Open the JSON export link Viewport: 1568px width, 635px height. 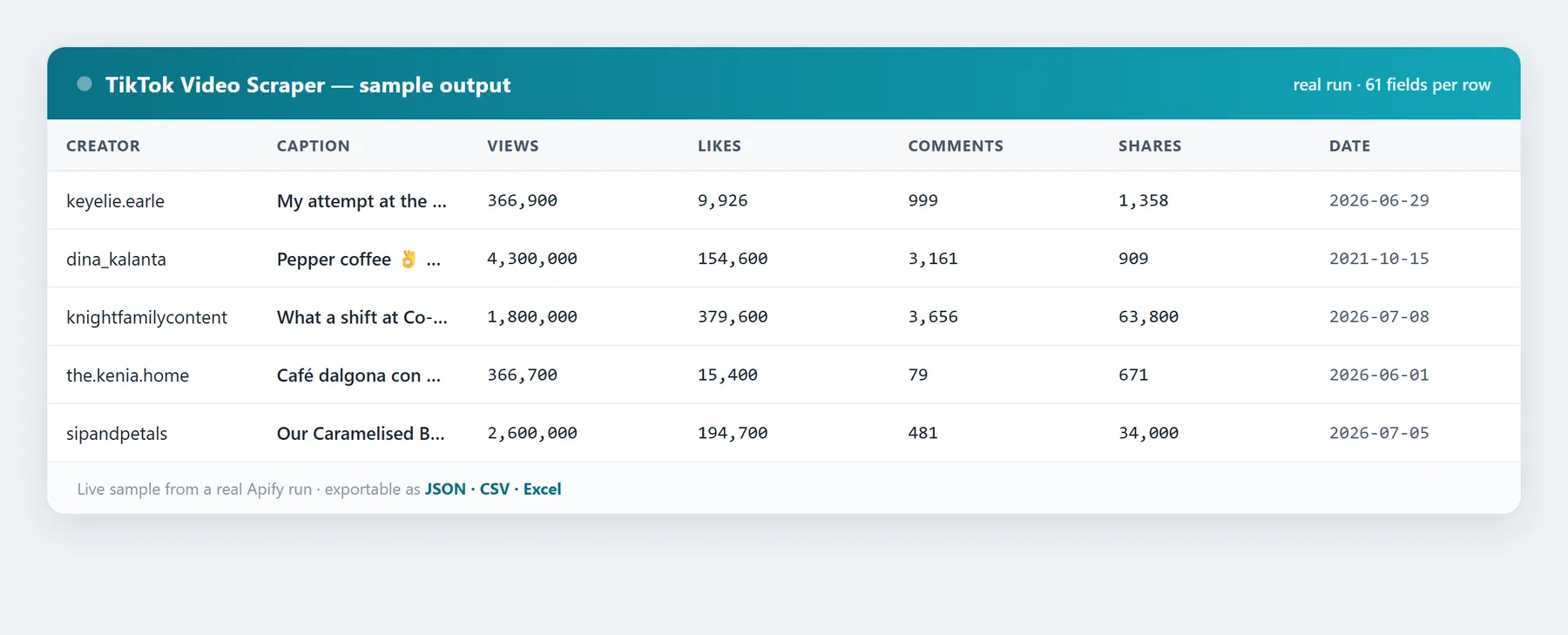point(445,489)
